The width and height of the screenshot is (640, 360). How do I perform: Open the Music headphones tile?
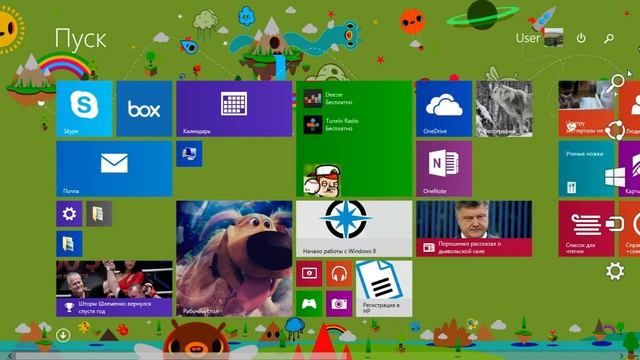click(x=339, y=273)
